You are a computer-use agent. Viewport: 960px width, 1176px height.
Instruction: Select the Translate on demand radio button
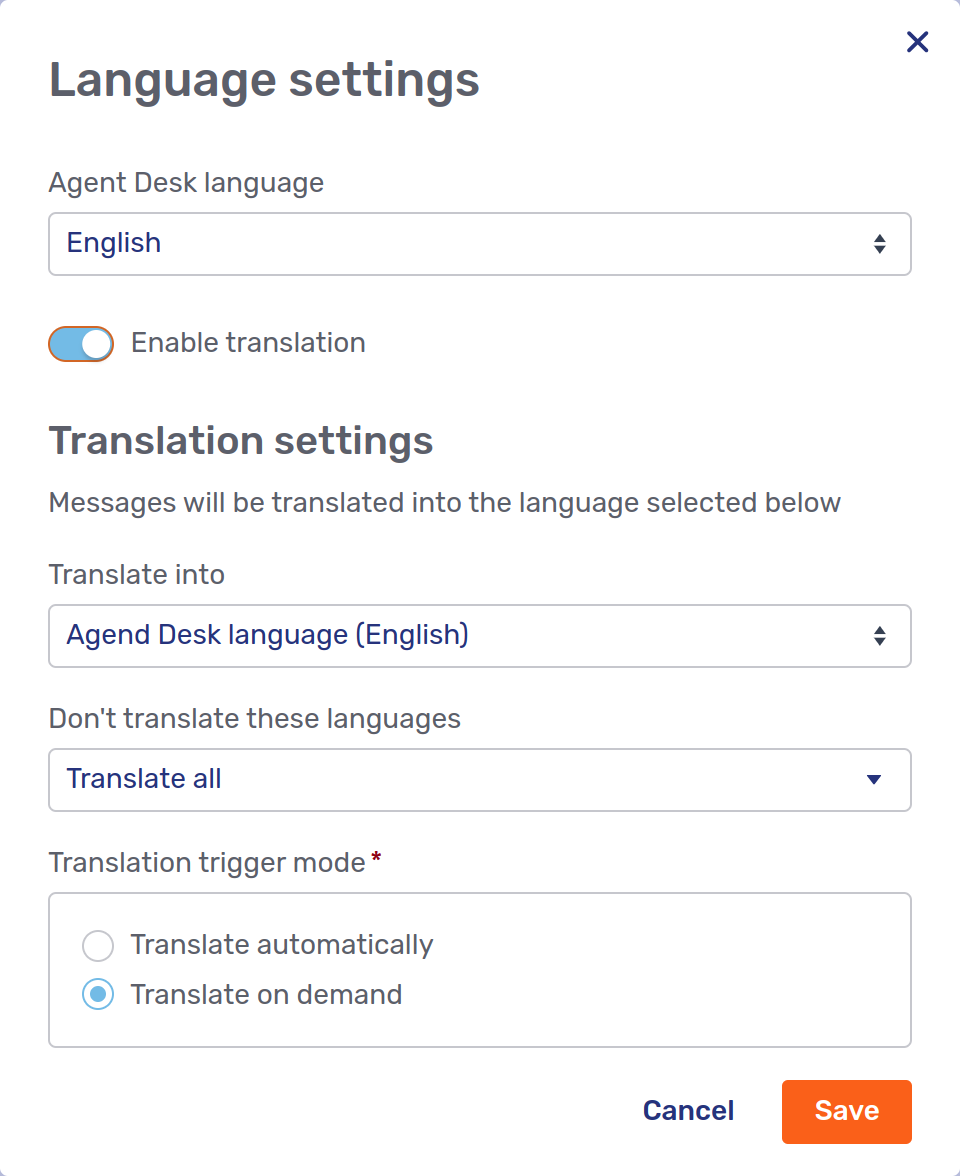[x=98, y=994]
